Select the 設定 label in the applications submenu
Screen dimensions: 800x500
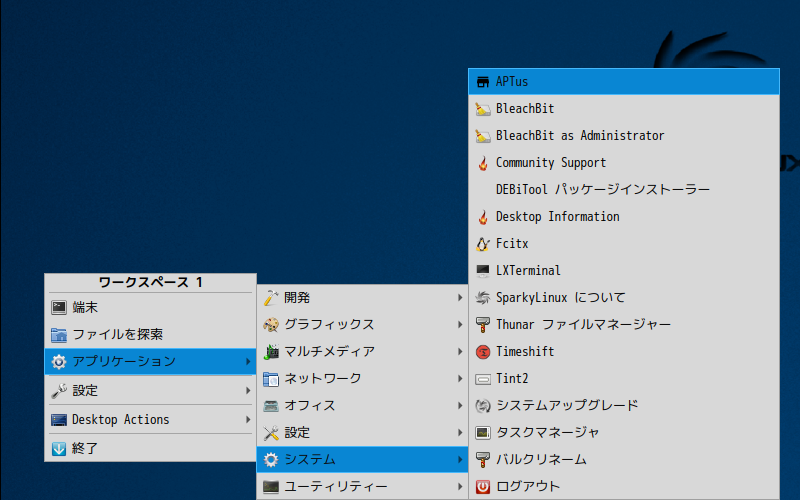[297, 433]
